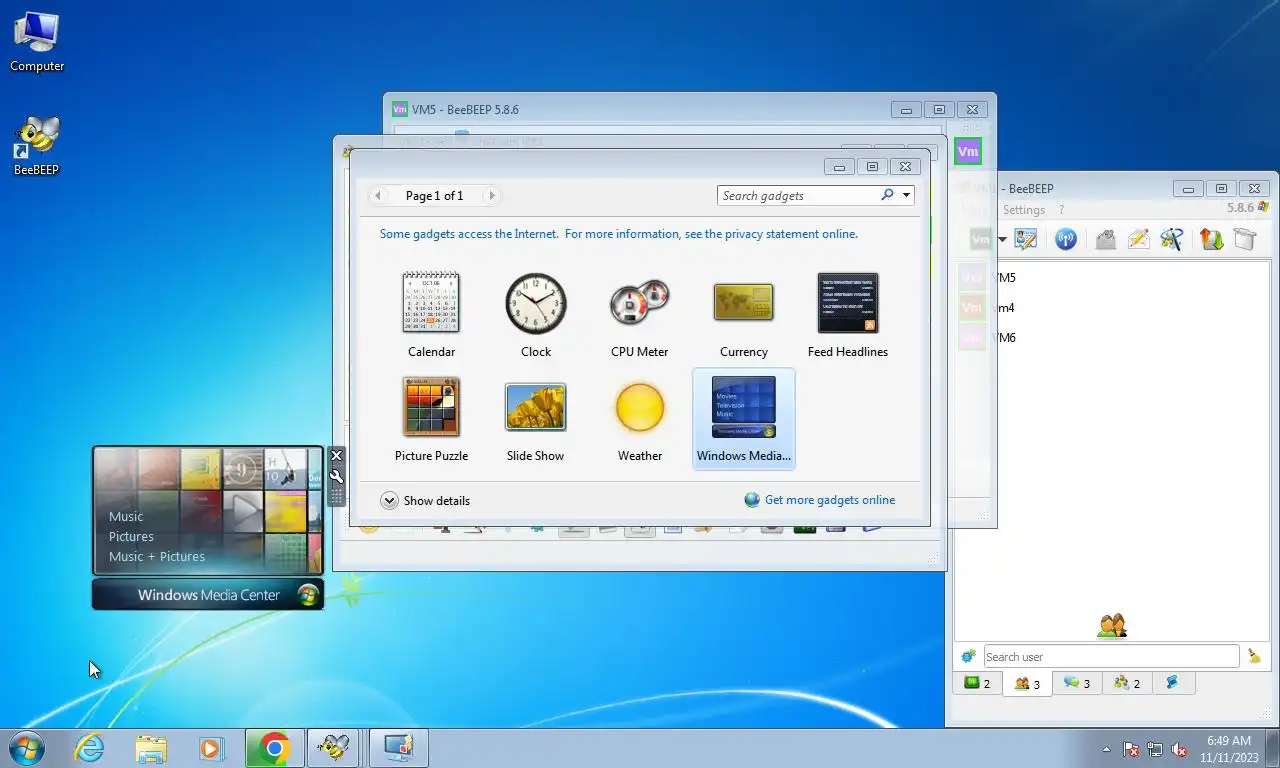This screenshot has width=1280, height=768.
Task: Open Media Center gadget options wrench
Action: [336, 476]
